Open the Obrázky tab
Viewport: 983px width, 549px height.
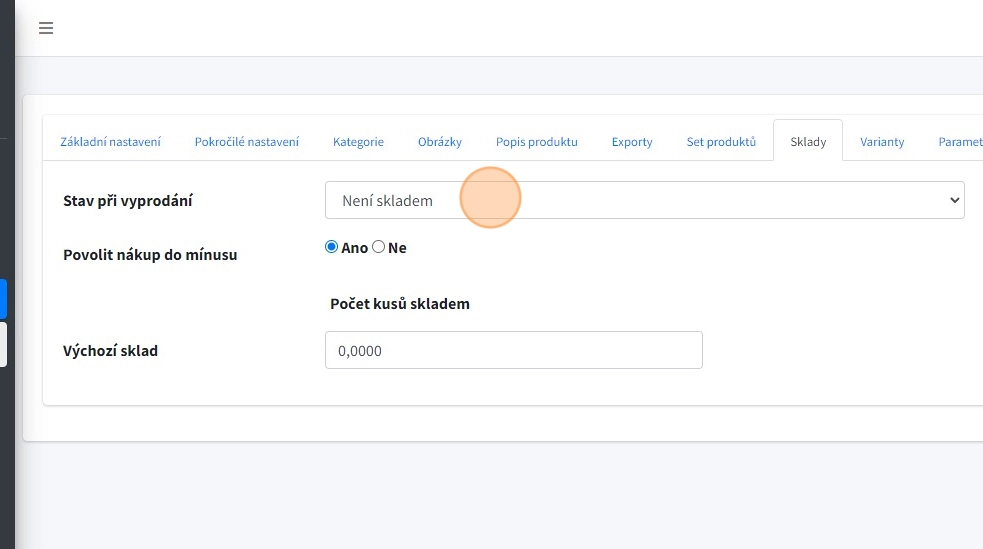[440, 142]
